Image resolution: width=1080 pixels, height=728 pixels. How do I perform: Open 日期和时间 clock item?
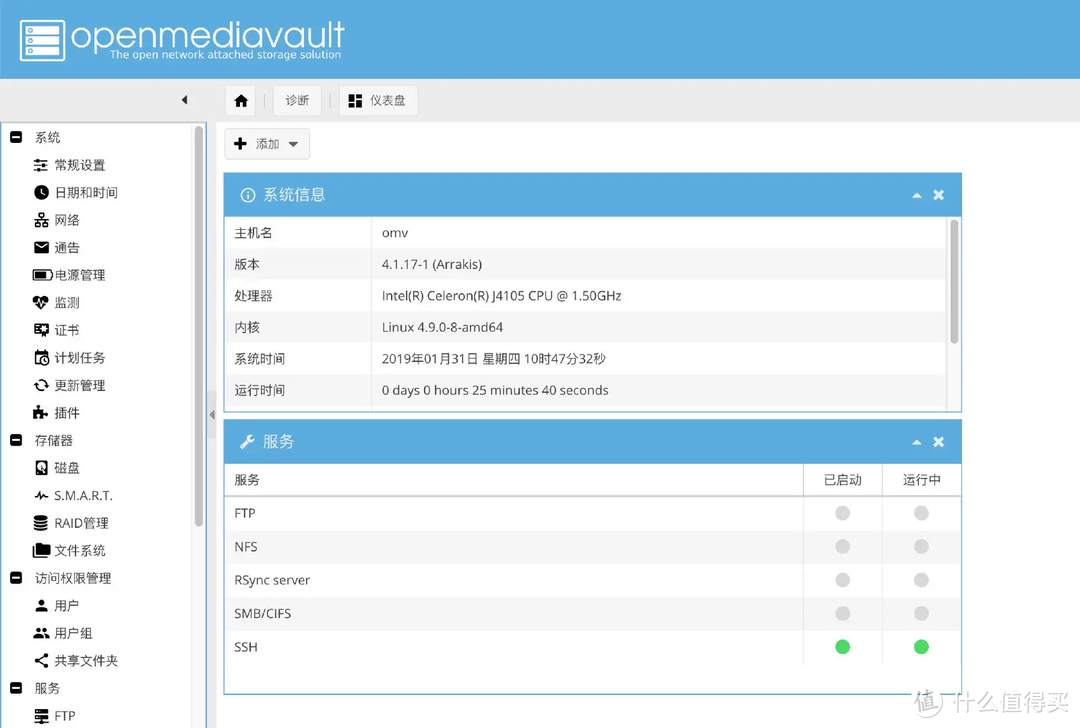pyautogui.click(x=85, y=192)
